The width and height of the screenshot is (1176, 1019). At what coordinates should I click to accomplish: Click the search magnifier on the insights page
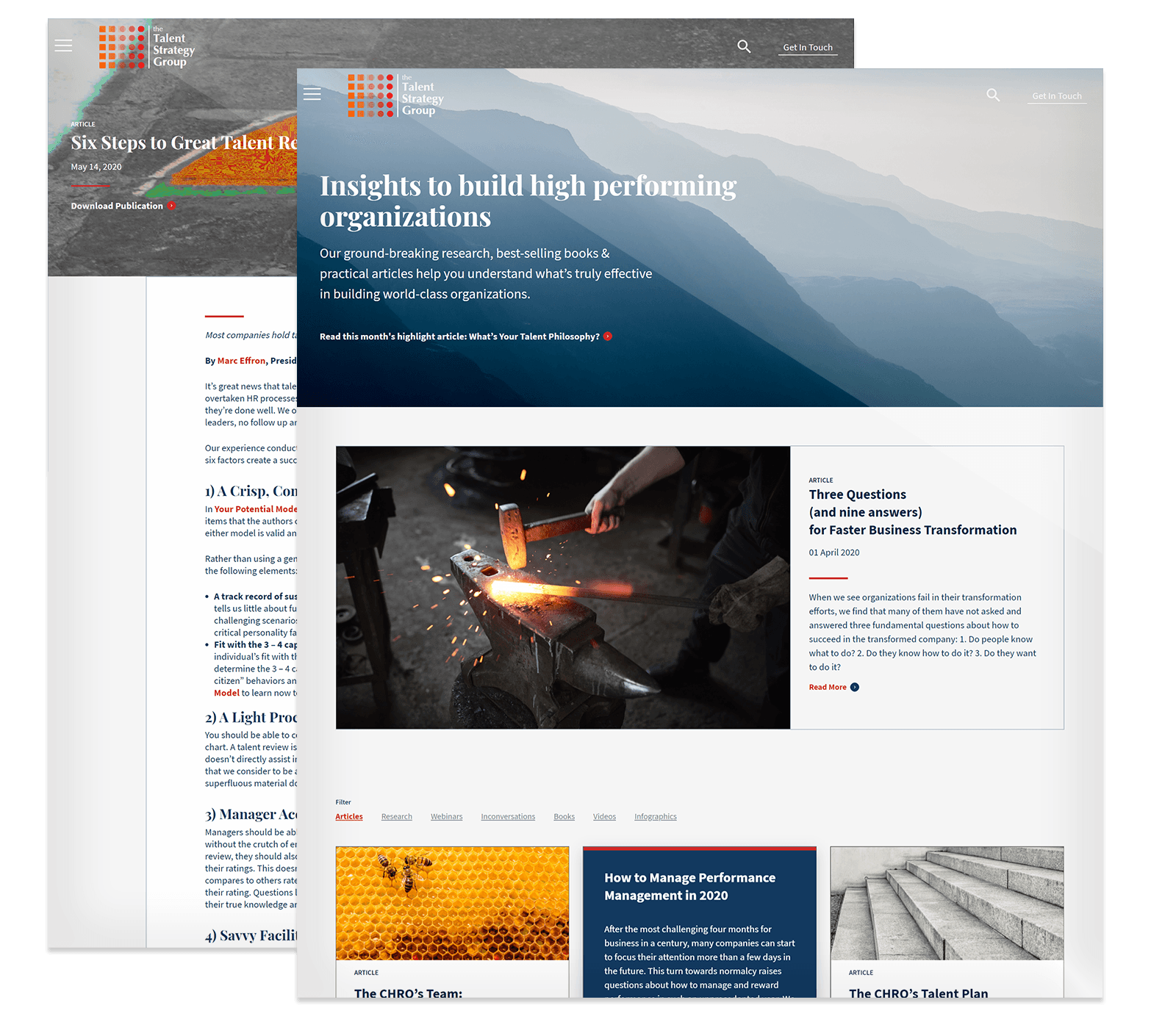[x=992, y=95]
